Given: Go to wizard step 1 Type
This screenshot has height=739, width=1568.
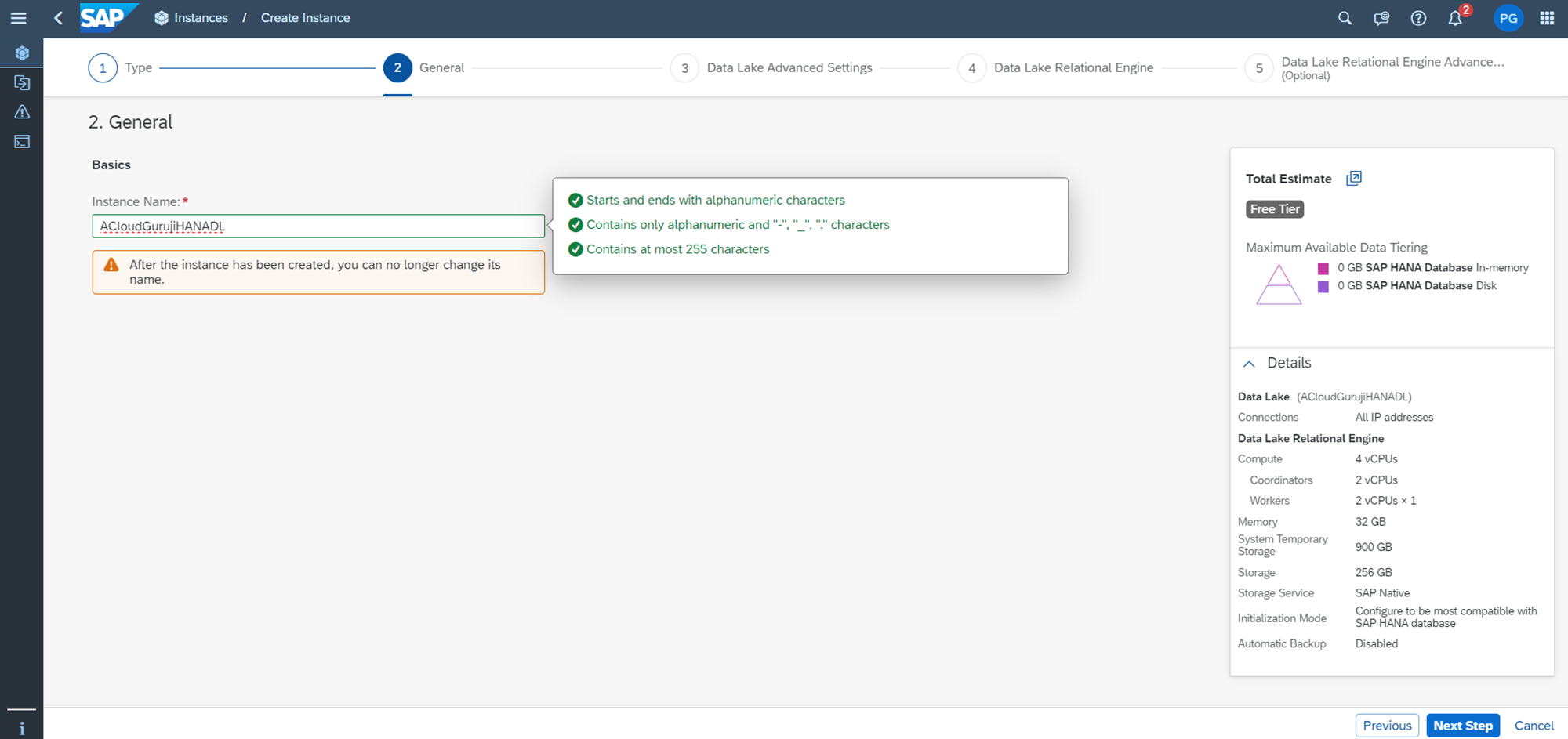Looking at the screenshot, I should [103, 68].
